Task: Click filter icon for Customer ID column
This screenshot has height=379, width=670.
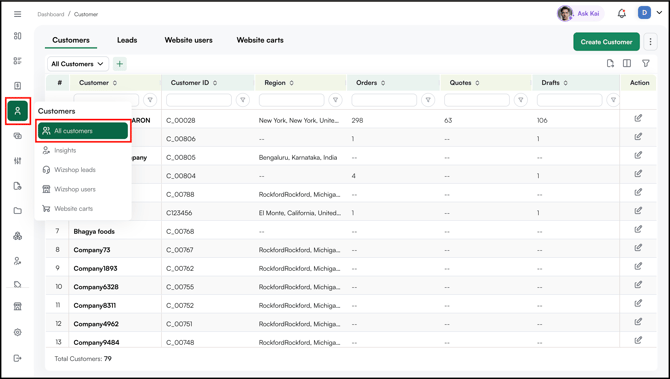Action: [x=243, y=100]
